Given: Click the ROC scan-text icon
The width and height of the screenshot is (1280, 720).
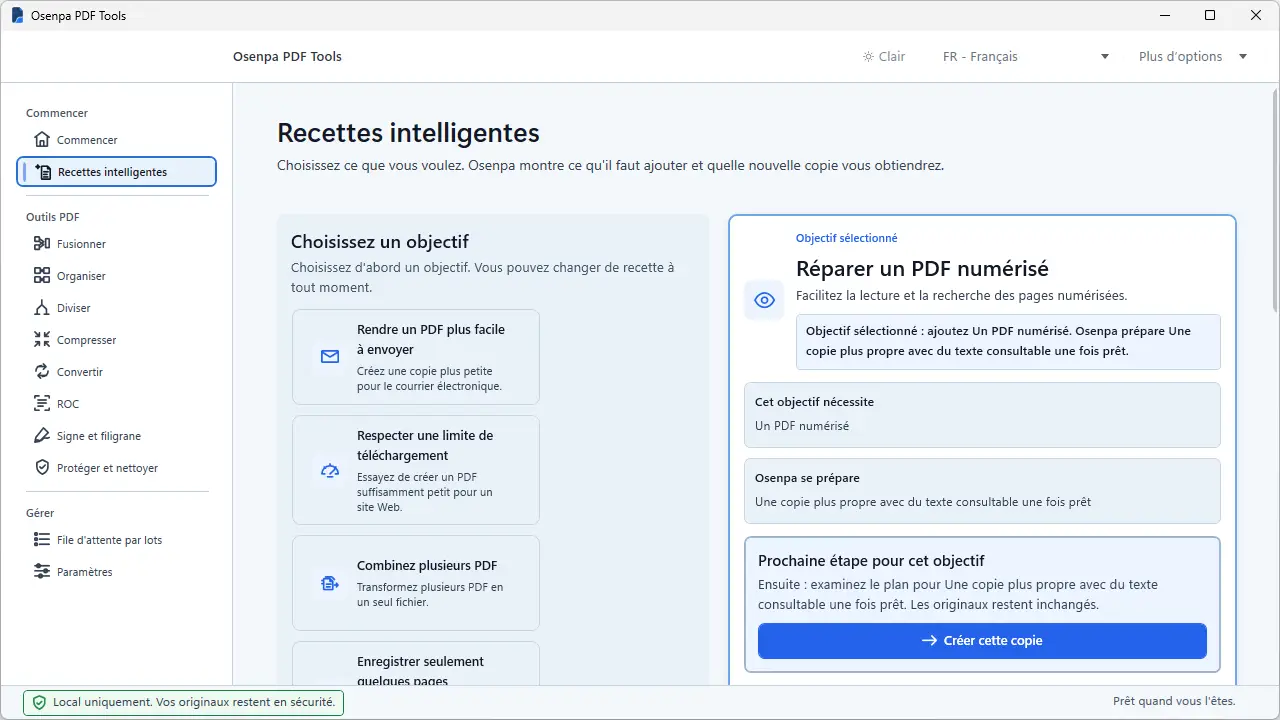Looking at the screenshot, I should point(42,404).
